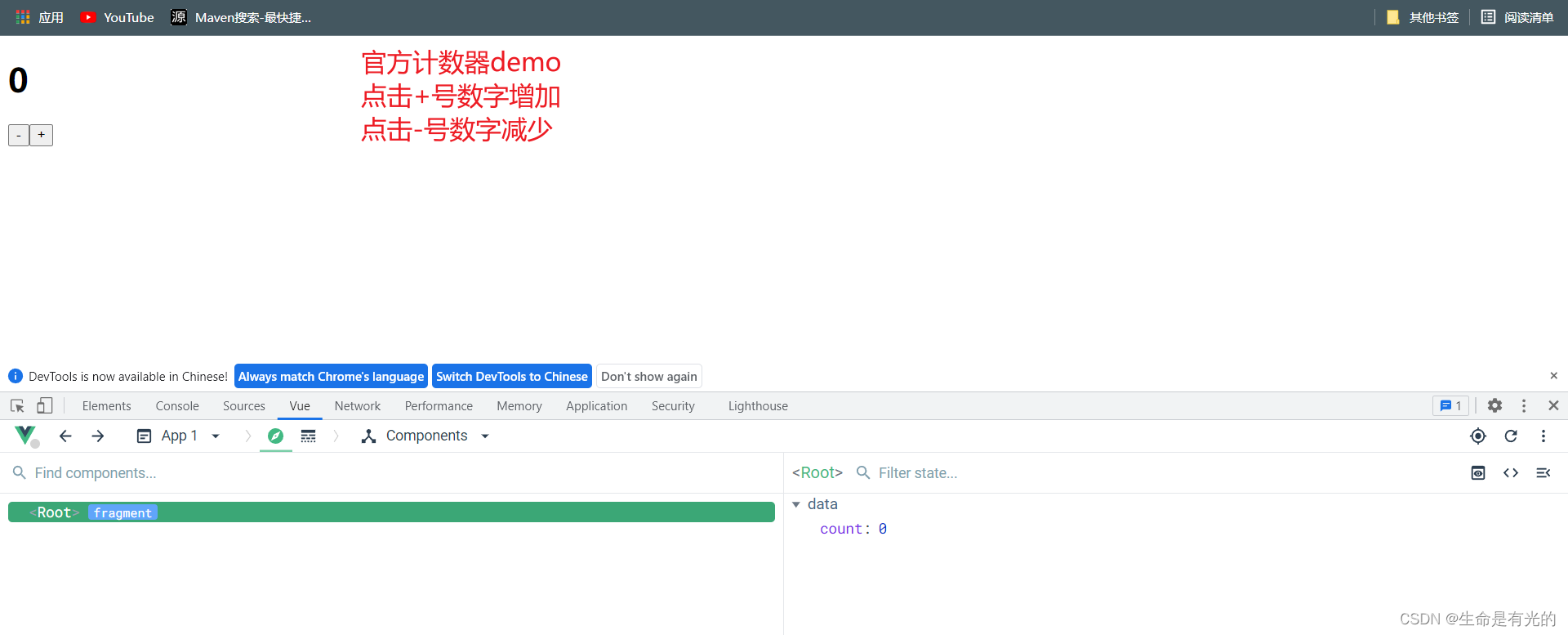1568x635 pixels.
Task: Switch to the Application tab
Action: coord(597,405)
